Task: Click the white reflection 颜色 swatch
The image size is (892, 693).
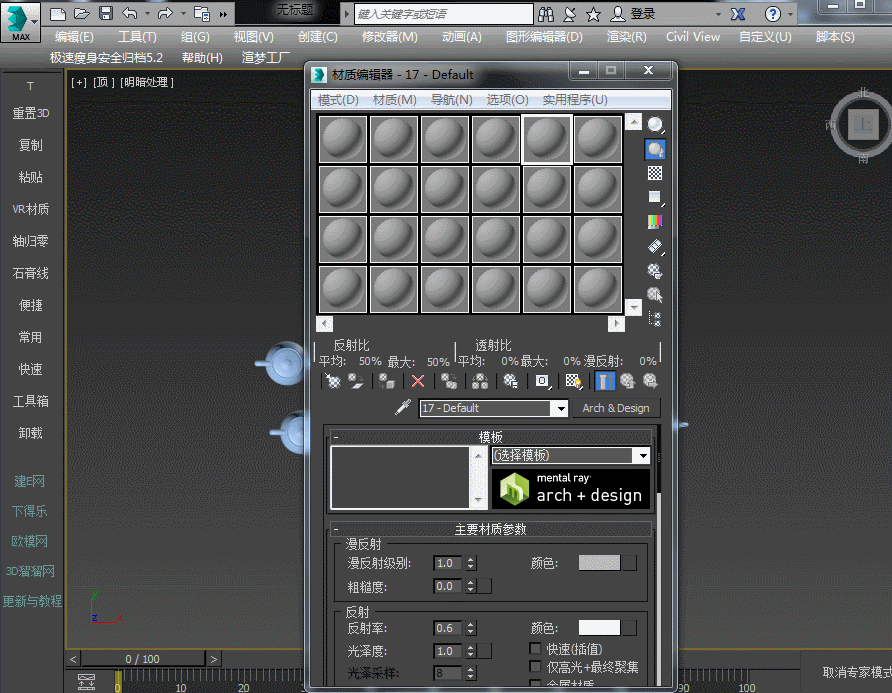Action: (600, 628)
